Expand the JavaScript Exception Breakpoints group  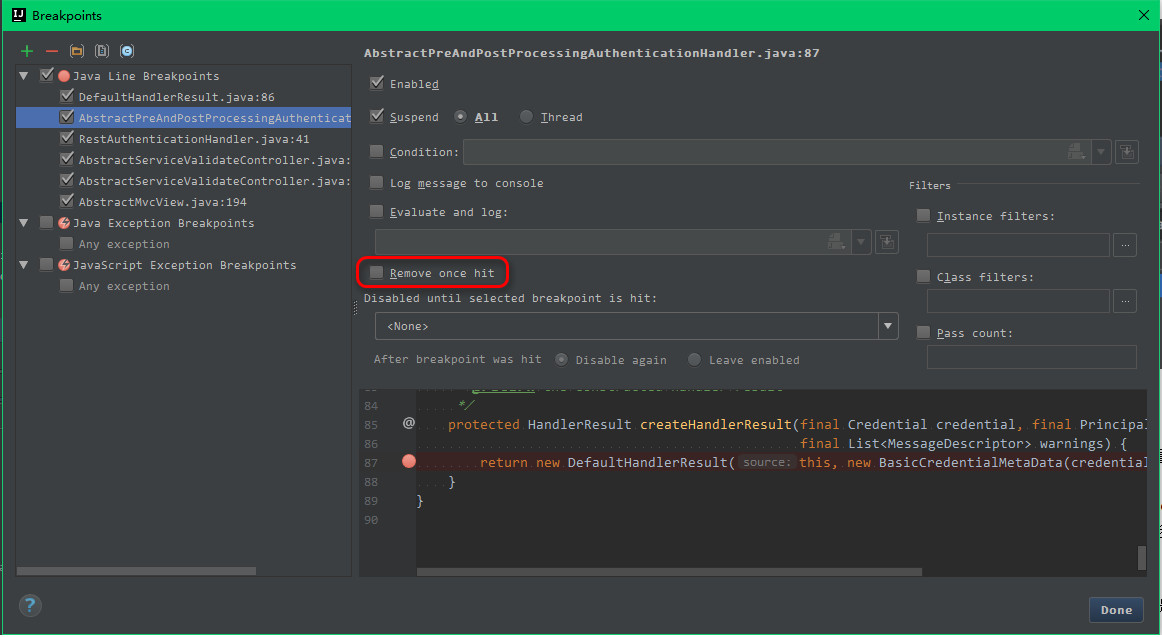point(23,264)
